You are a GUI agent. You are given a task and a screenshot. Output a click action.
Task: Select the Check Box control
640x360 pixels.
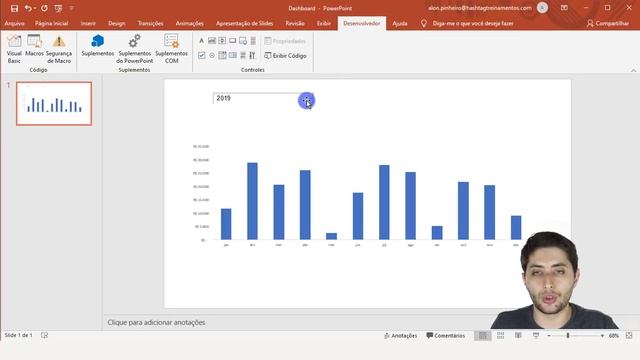coord(202,56)
